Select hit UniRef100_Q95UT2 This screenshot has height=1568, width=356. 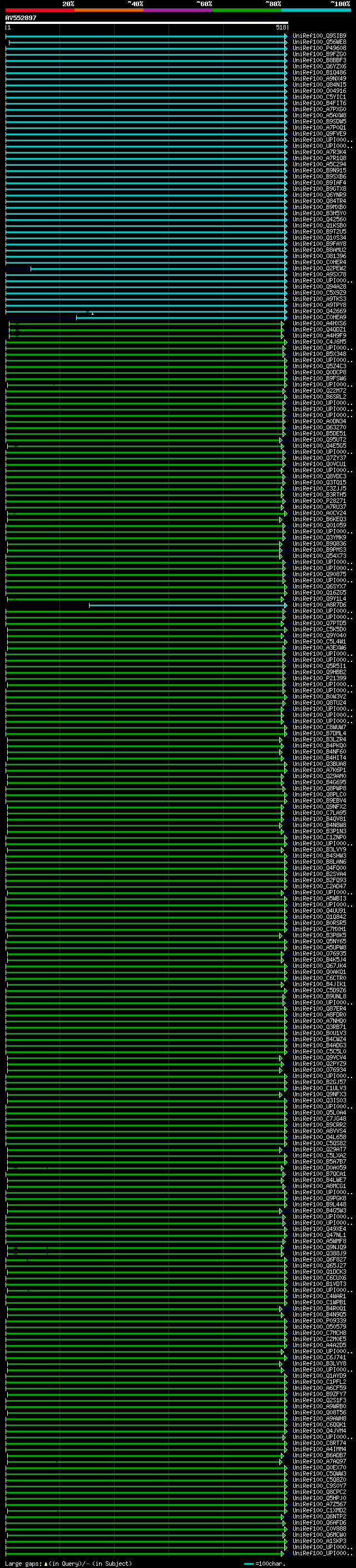click(319, 439)
